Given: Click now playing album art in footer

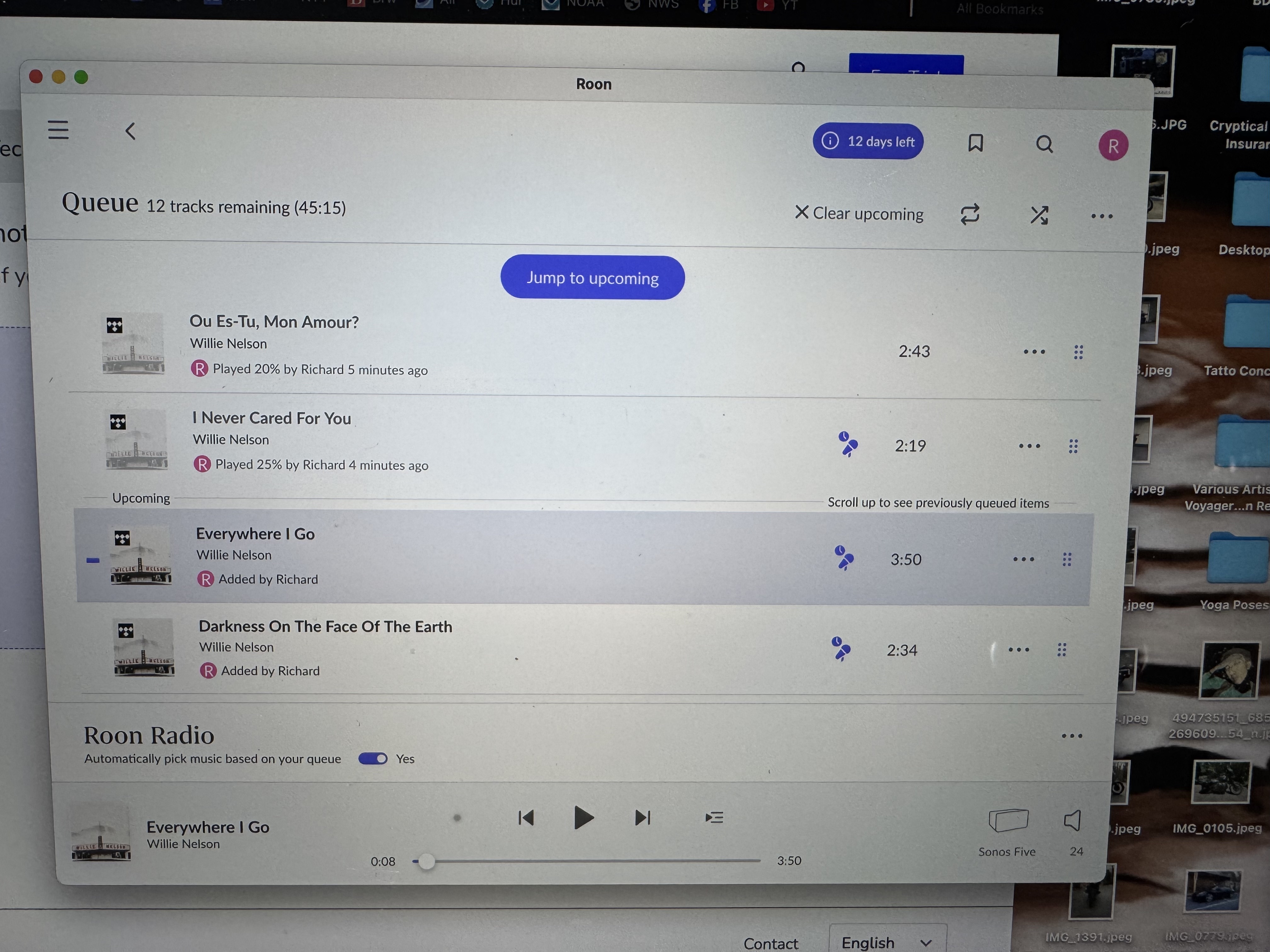Looking at the screenshot, I should pyautogui.click(x=100, y=832).
